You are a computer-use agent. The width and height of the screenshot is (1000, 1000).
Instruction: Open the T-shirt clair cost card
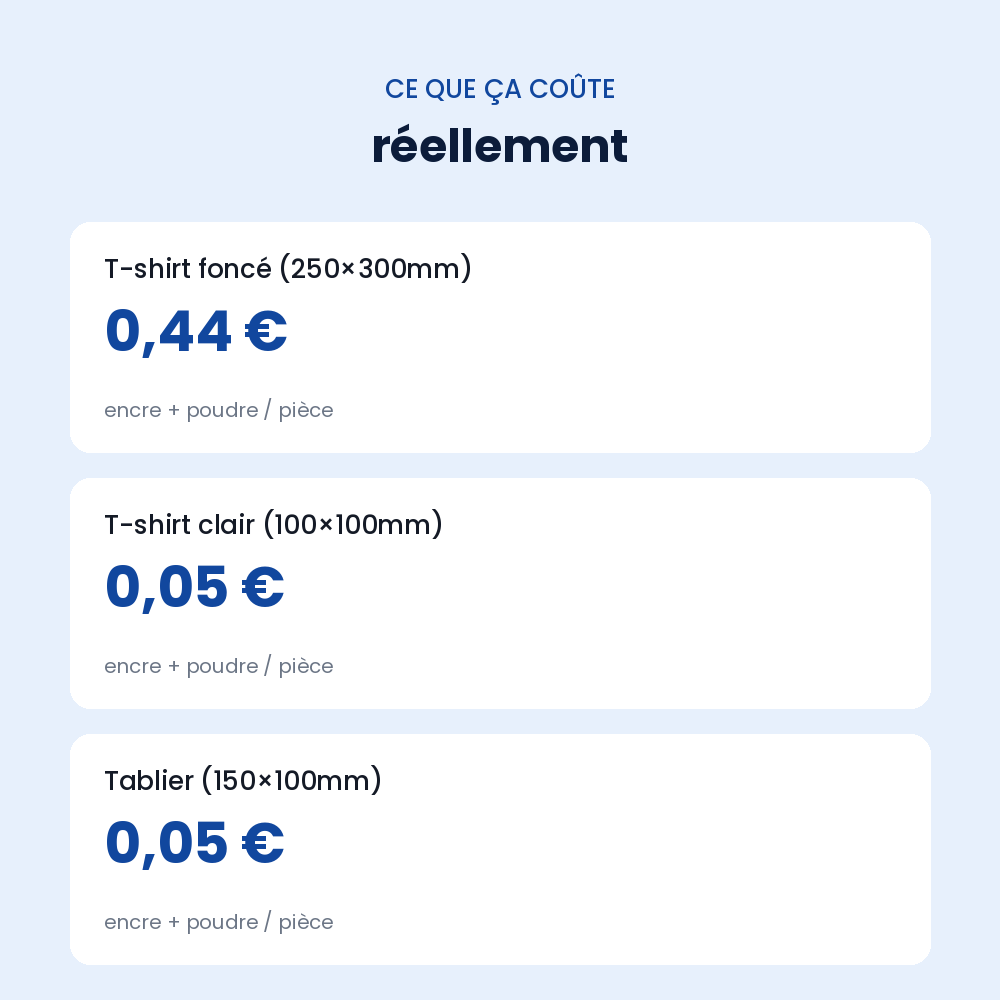(x=500, y=593)
